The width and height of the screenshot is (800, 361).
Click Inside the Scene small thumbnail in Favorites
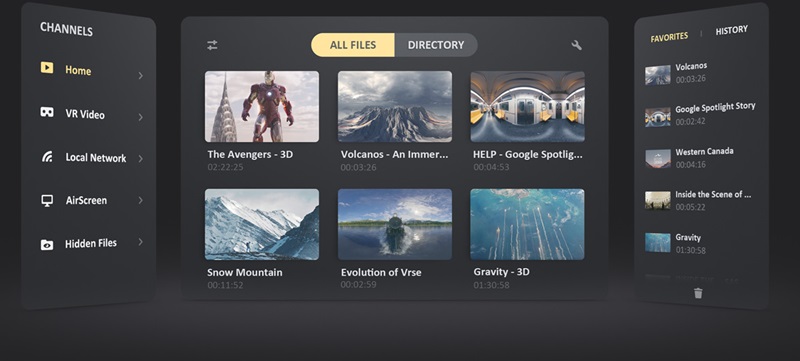658,200
